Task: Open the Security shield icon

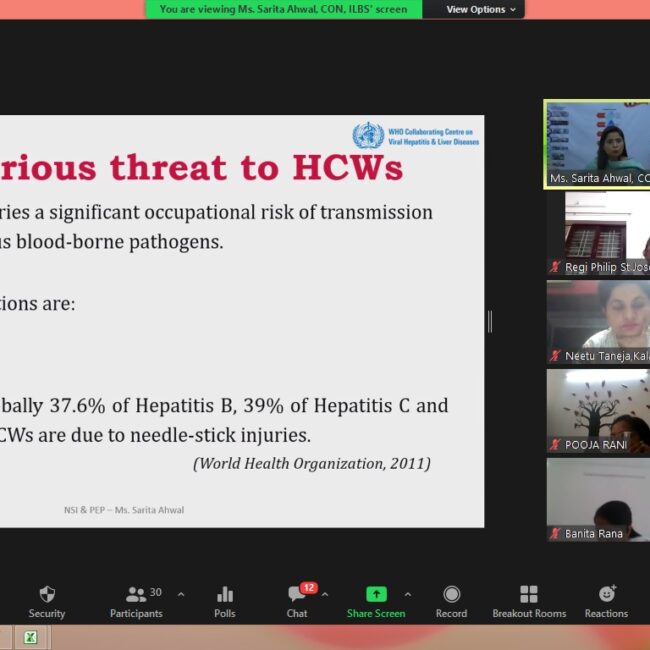Action: pos(46,595)
